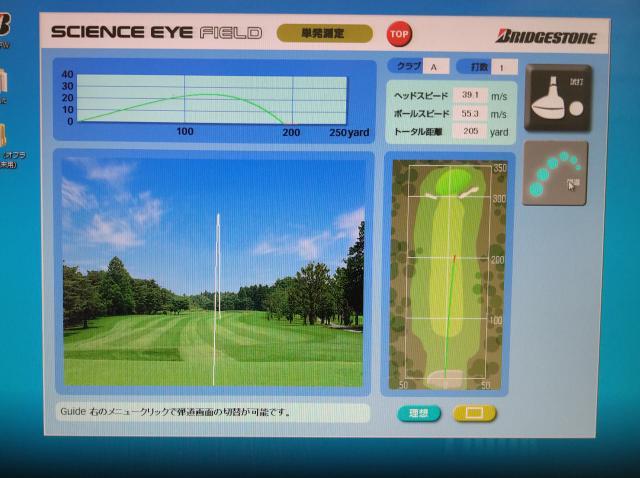Click the trajectory height graph
The height and width of the screenshot is (478, 640).
click(x=212, y=100)
